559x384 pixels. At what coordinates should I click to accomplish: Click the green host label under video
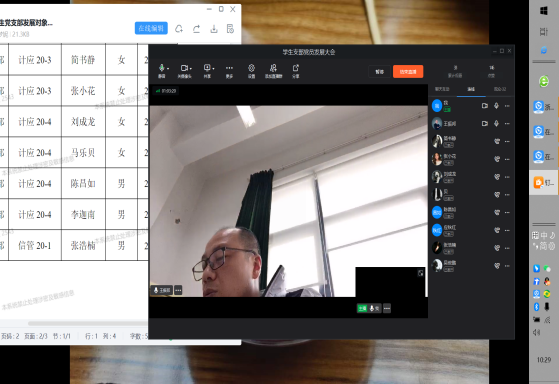(362, 308)
